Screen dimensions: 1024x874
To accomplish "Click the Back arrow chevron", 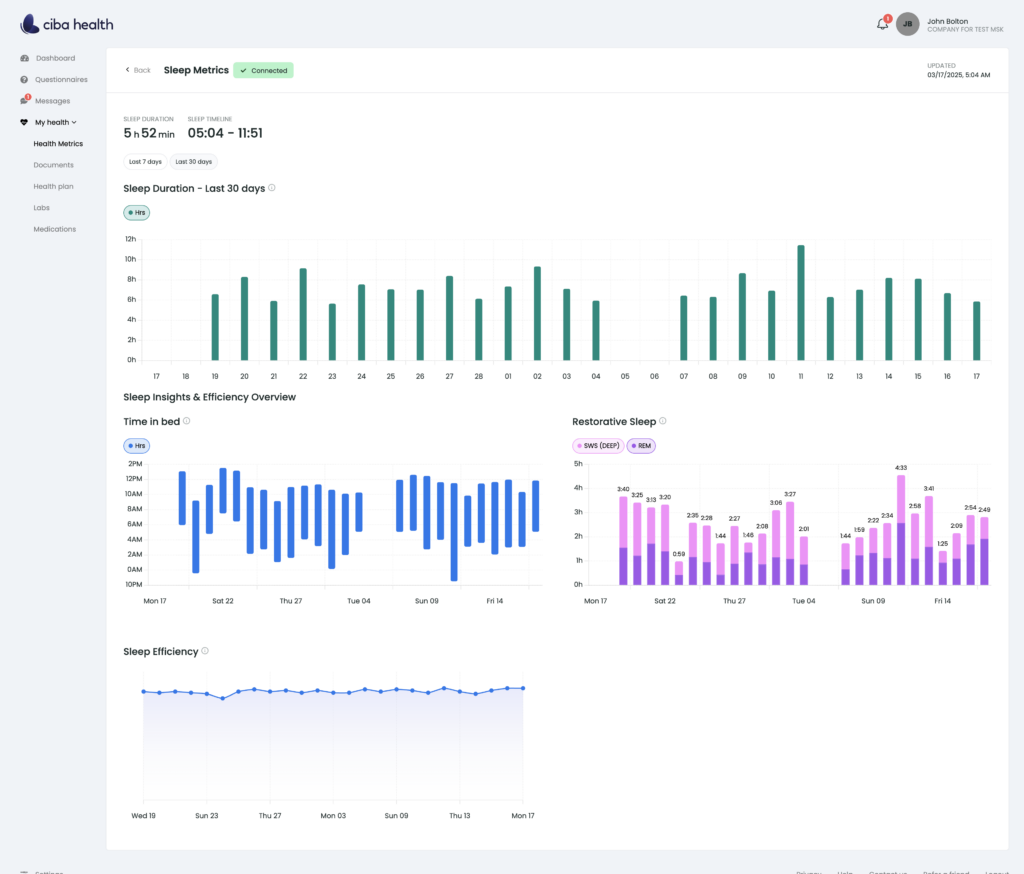I will pos(127,70).
